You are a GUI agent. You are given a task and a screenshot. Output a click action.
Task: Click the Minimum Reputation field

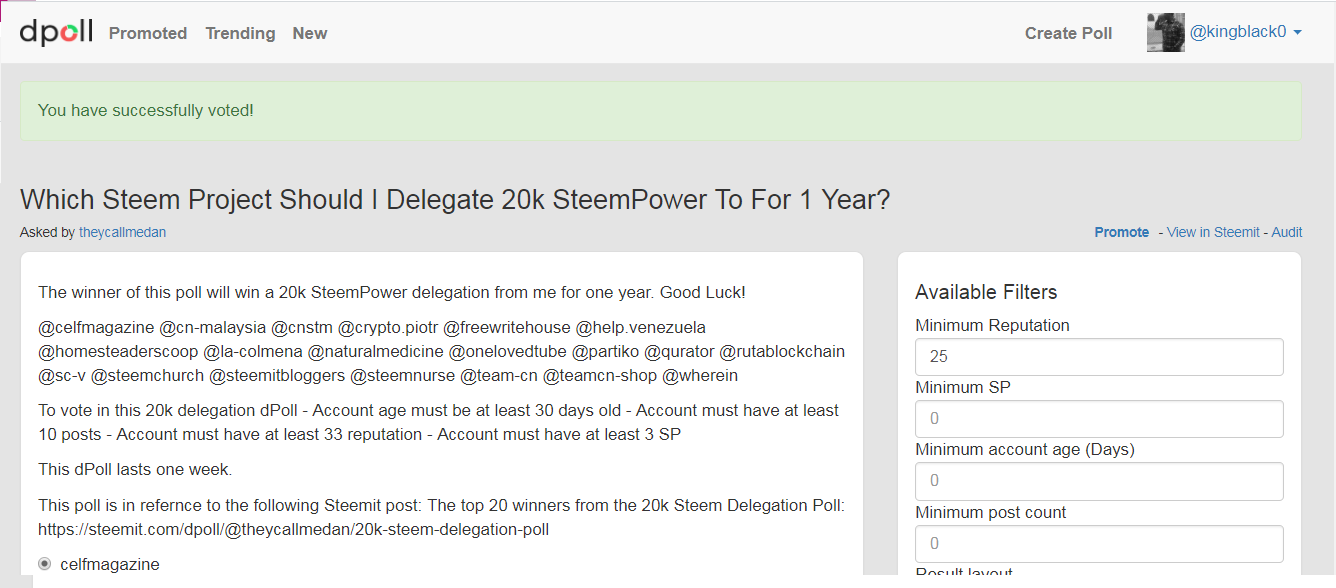tap(1099, 356)
